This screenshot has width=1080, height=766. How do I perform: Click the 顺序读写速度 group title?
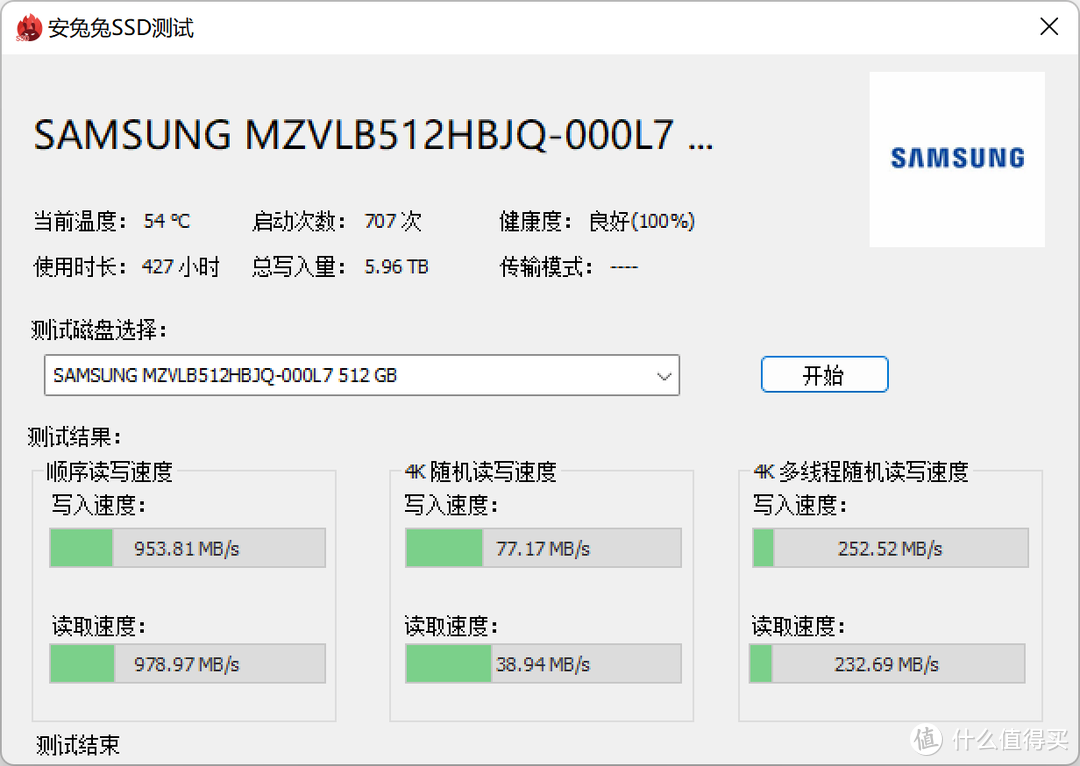pos(110,472)
